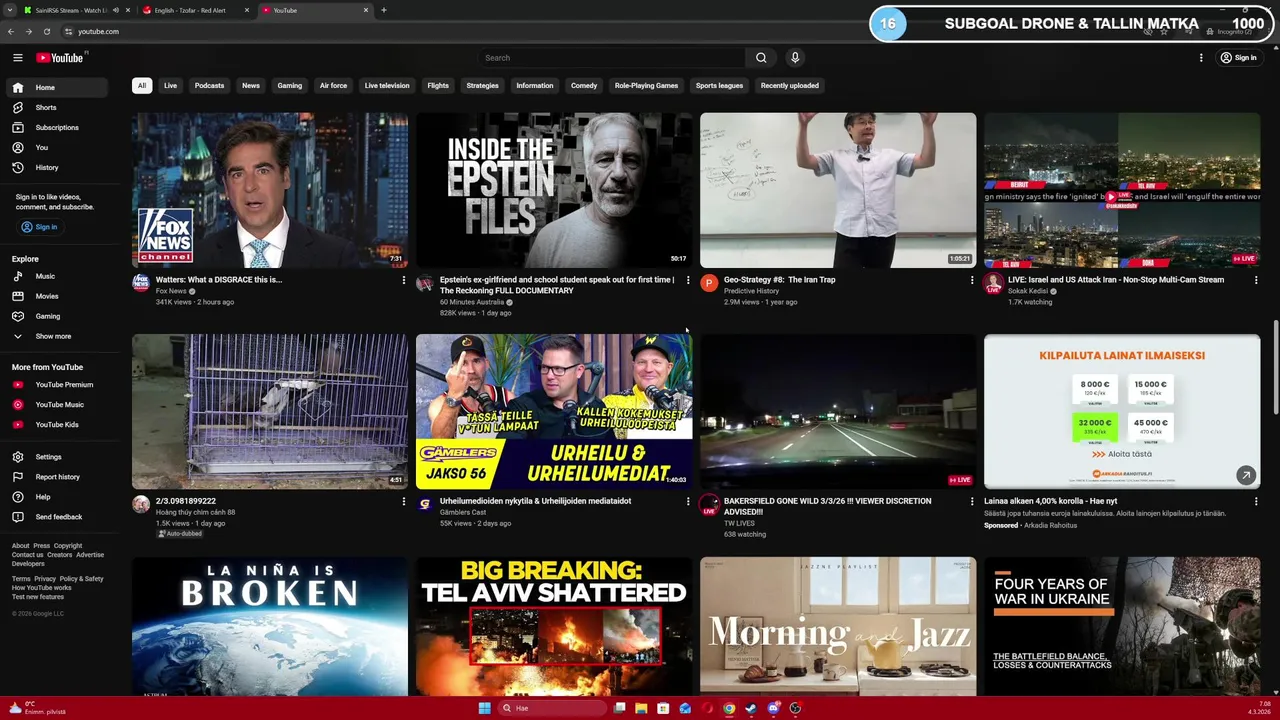
Task: Select the Gaming filter chip
Action: pyautogui.click(x=290, y=85)
